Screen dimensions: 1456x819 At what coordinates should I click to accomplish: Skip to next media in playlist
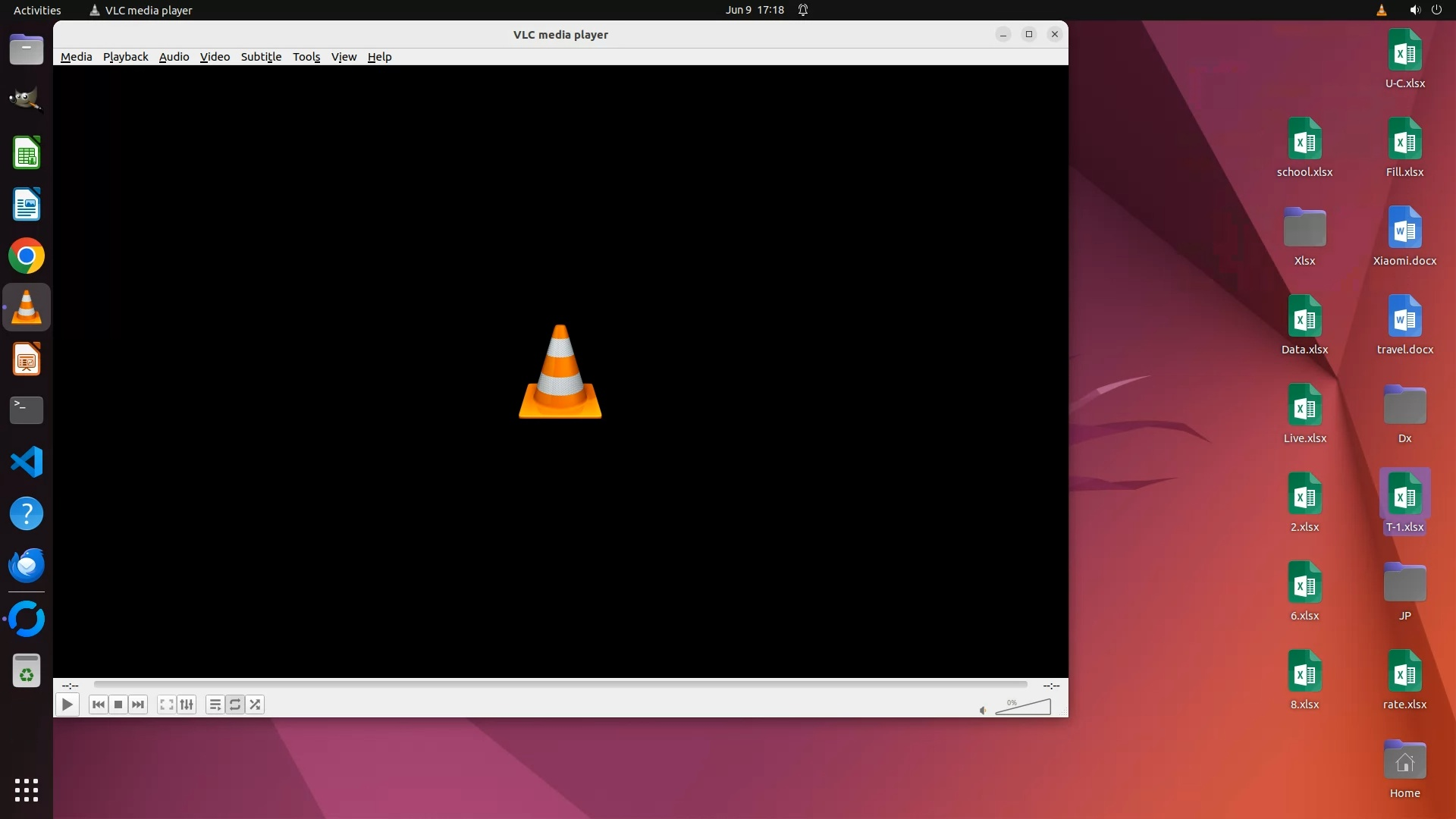(x=138, y=704)
